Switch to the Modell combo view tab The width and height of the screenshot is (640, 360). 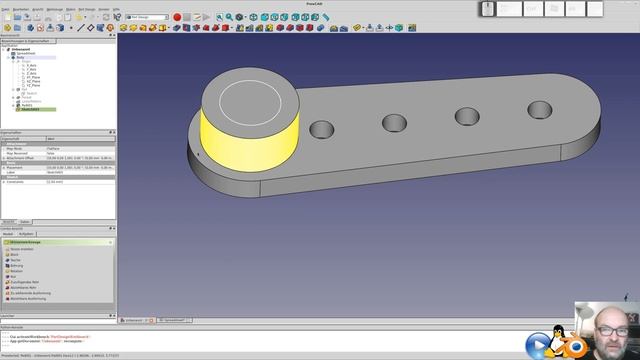pyautogui.click(x=8, y=234)
